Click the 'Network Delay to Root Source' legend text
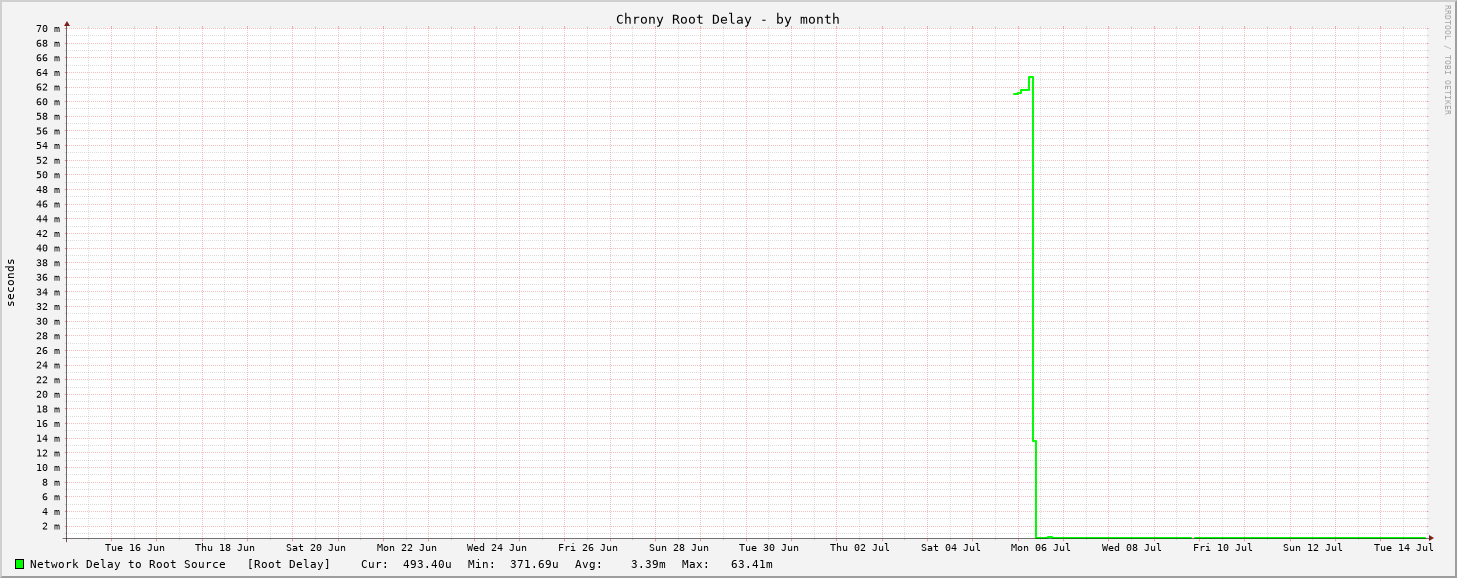This screenshot has height=578, width=1457. pyautogui.click(x=128, y=564)
